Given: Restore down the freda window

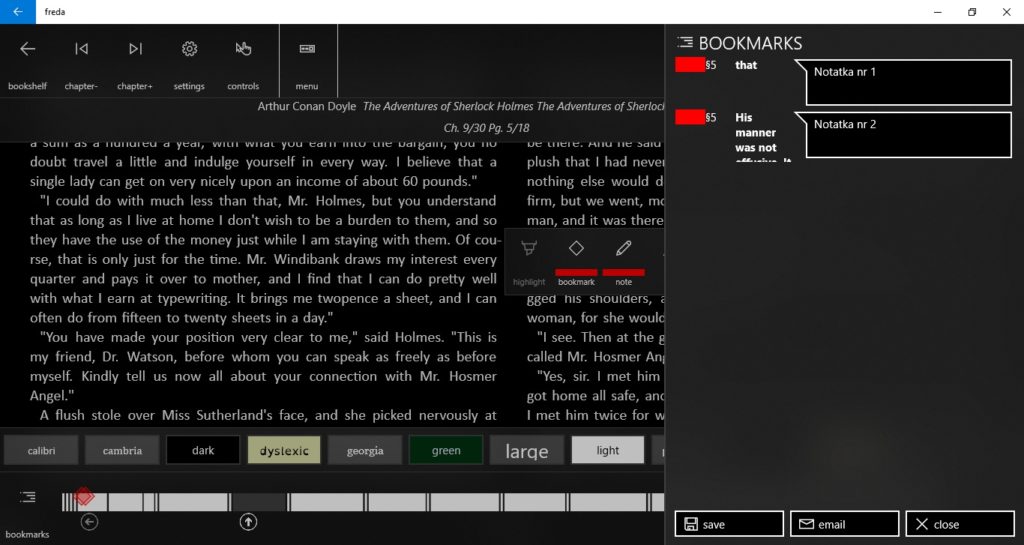Looking at the screenshot, I should pos(972,12).
